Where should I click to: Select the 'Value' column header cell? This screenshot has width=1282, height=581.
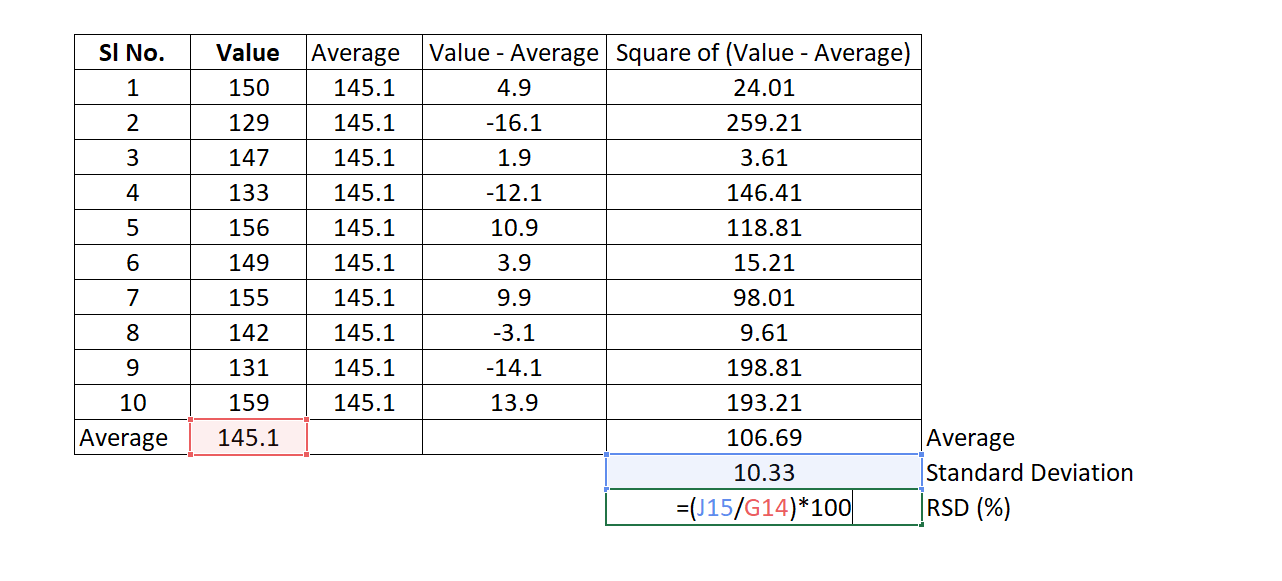[248, 52]
